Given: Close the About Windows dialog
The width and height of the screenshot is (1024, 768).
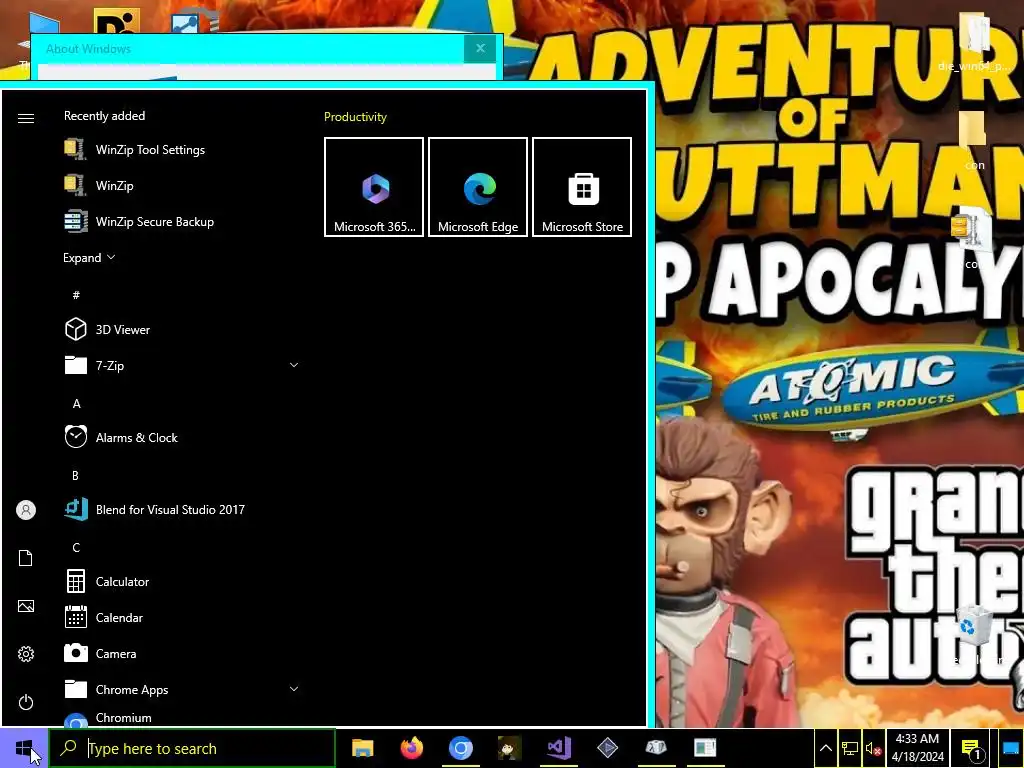Looking at the screenshot, I should pyautogui.click(x=480, y=48).
